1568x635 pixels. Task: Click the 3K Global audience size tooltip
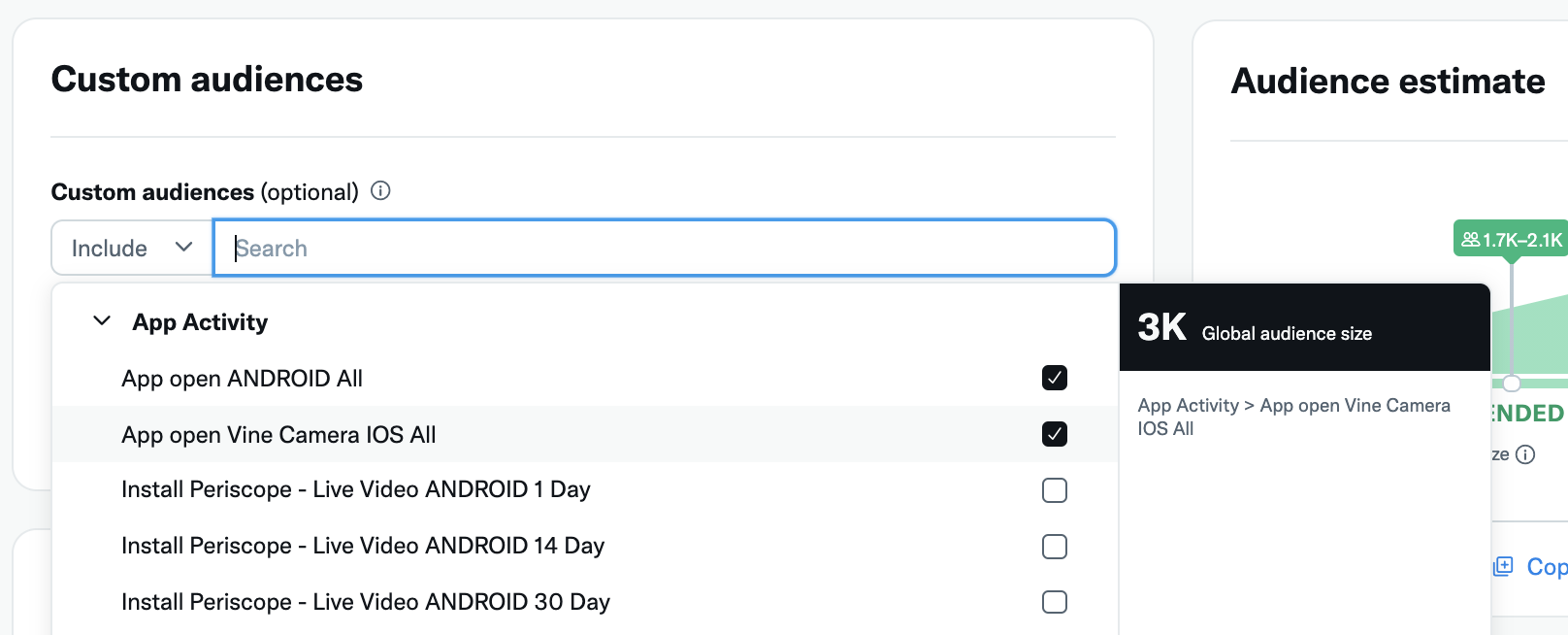pyautogui.click(x=1303, y=328)
